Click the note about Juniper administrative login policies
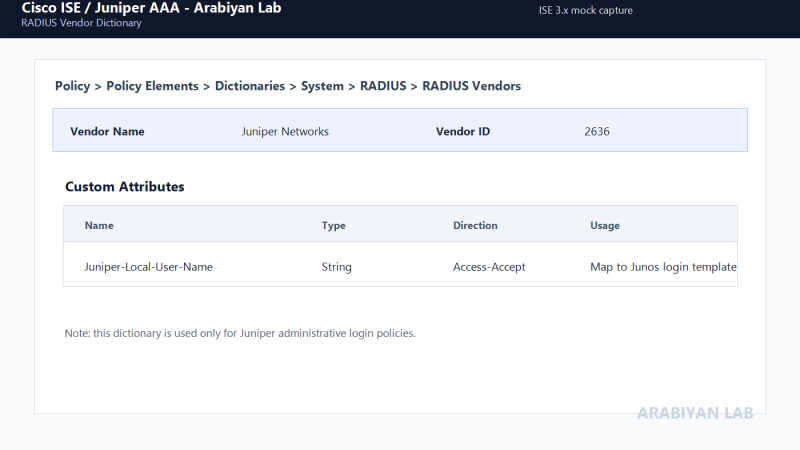This screenshot has height=450, width=800. (x=240, y=334)
